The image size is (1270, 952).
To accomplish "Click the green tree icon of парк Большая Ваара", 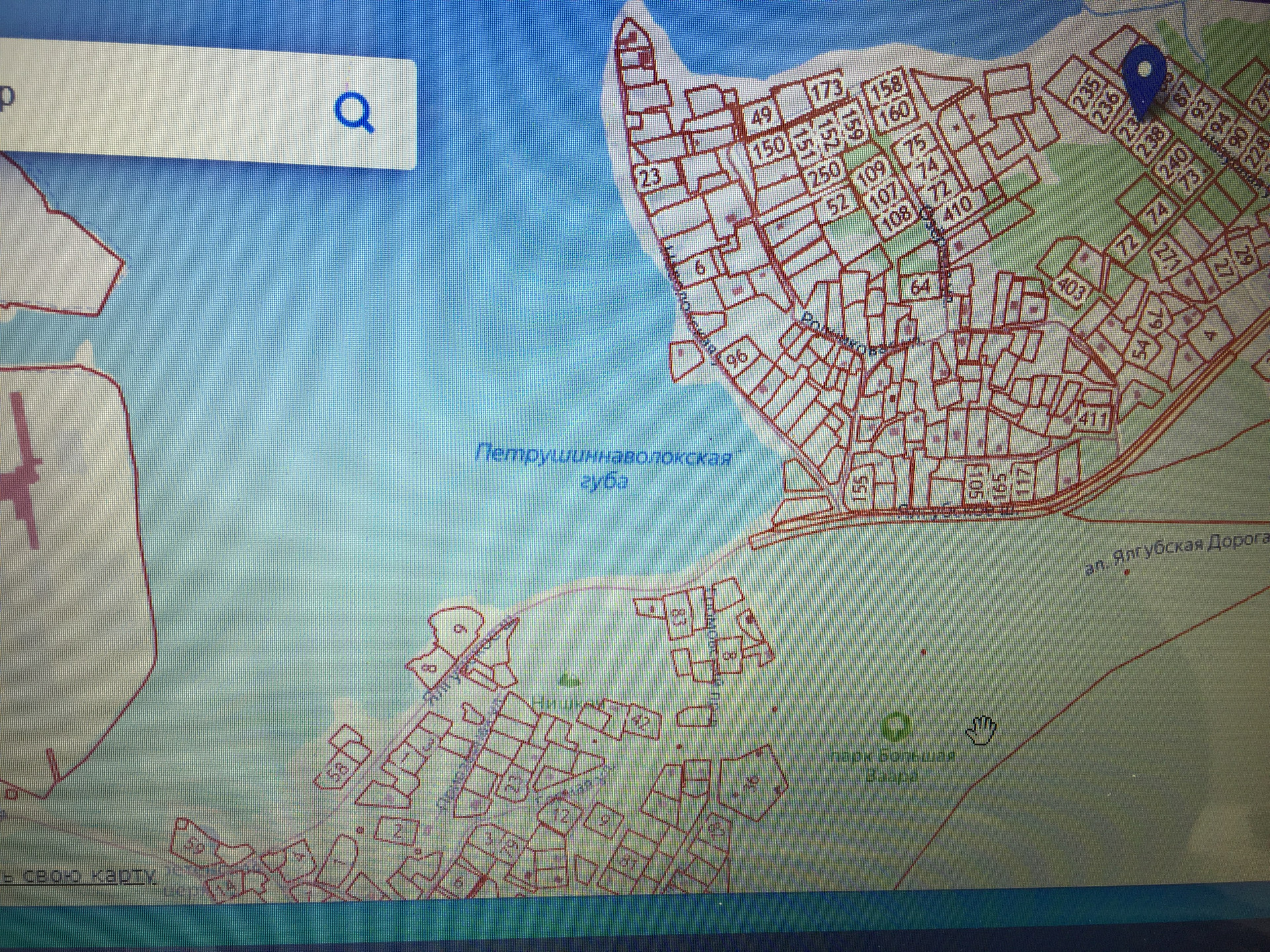I will (895, 727).
